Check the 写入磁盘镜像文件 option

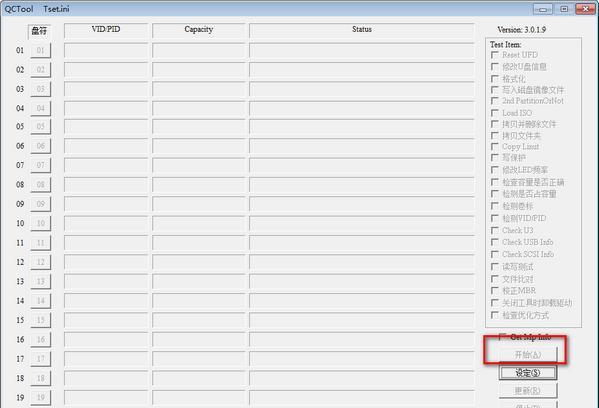pos(495,90)
